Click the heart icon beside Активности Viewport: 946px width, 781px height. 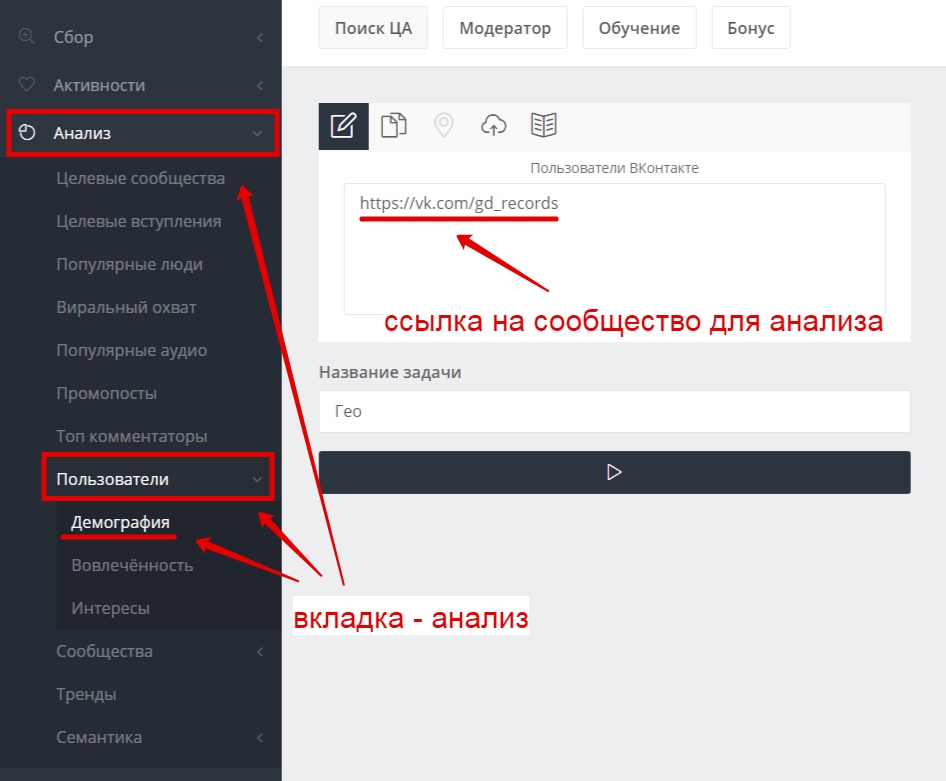pyautogui.click(x=27, y=84)
